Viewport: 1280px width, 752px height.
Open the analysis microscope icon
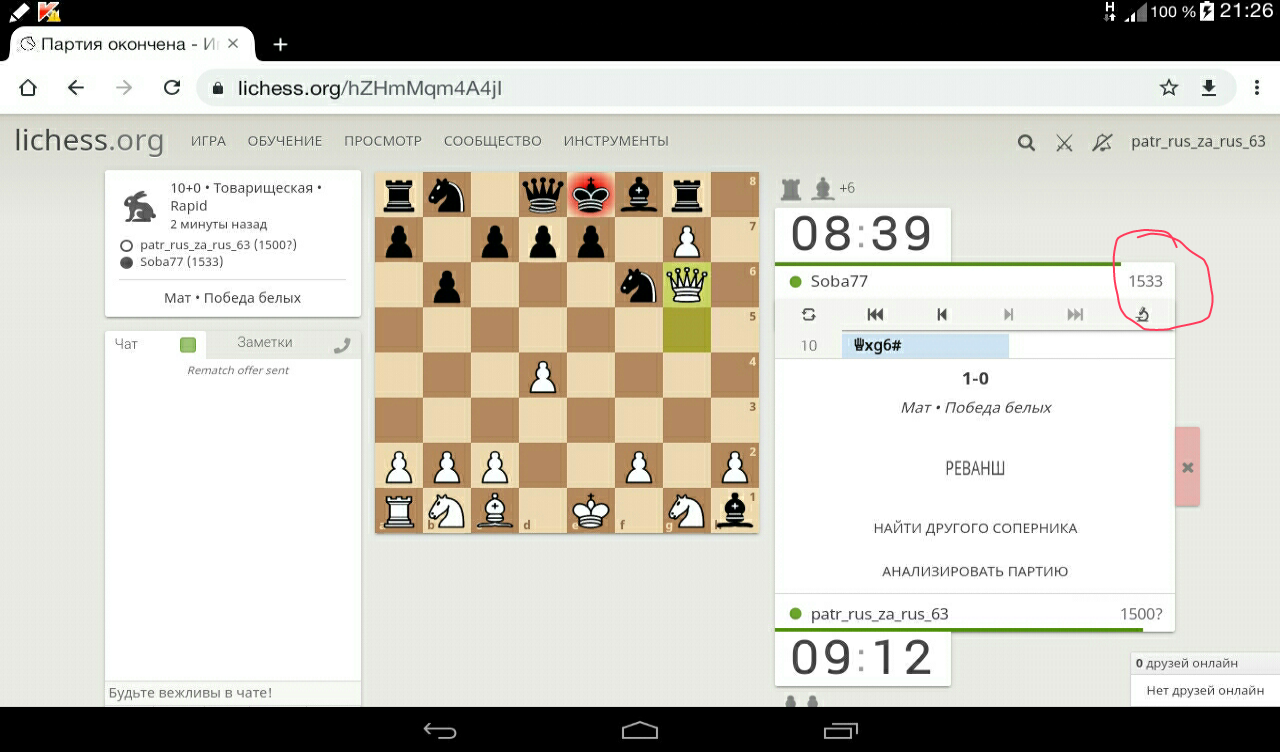(1142, 314)
